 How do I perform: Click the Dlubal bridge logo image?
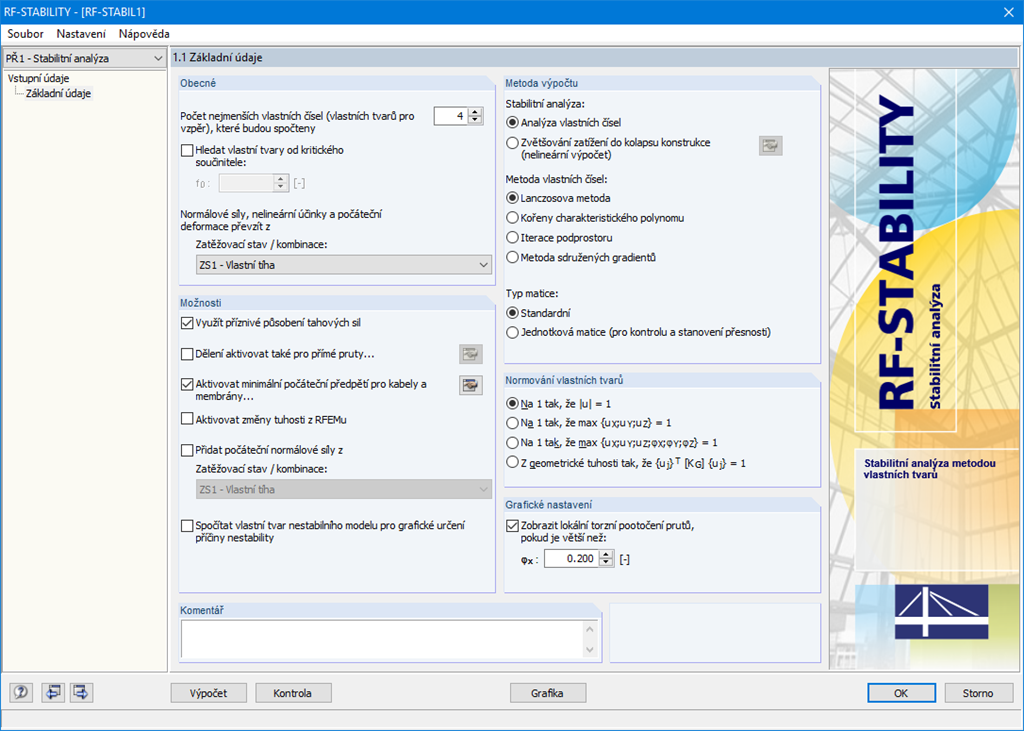pos(941,611)
